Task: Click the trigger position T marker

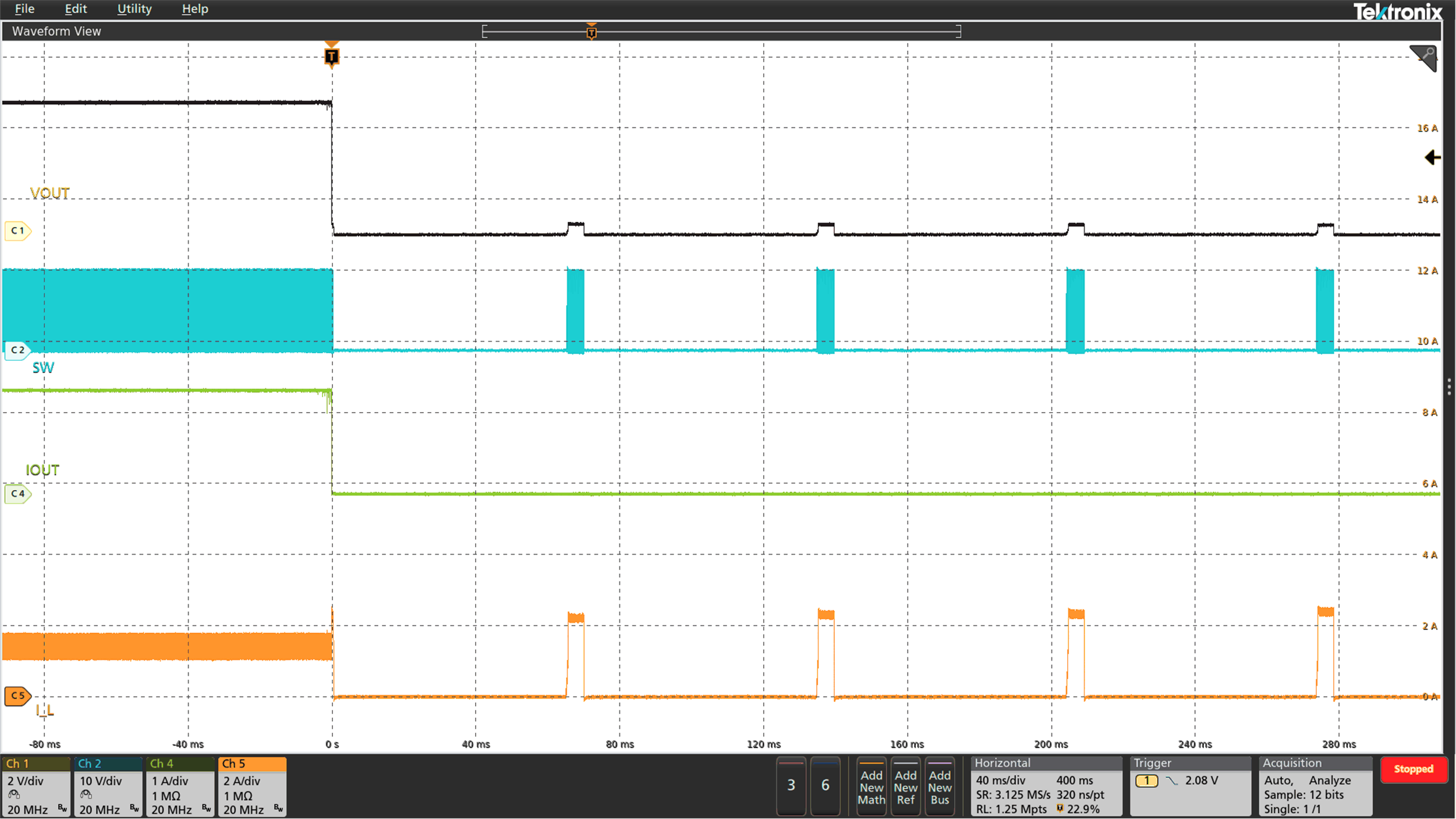Action: [x=331, y=56]
